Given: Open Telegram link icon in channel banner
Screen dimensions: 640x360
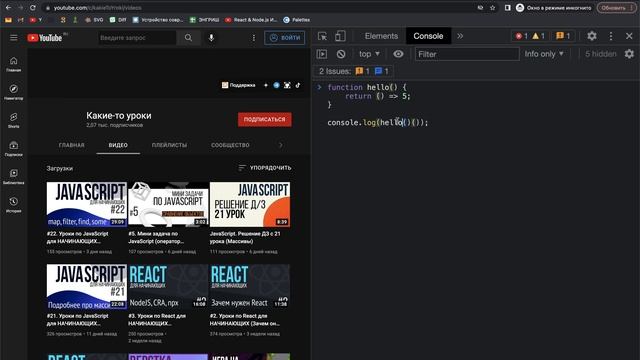Looking at the screenshot, I should coord(276,85).
